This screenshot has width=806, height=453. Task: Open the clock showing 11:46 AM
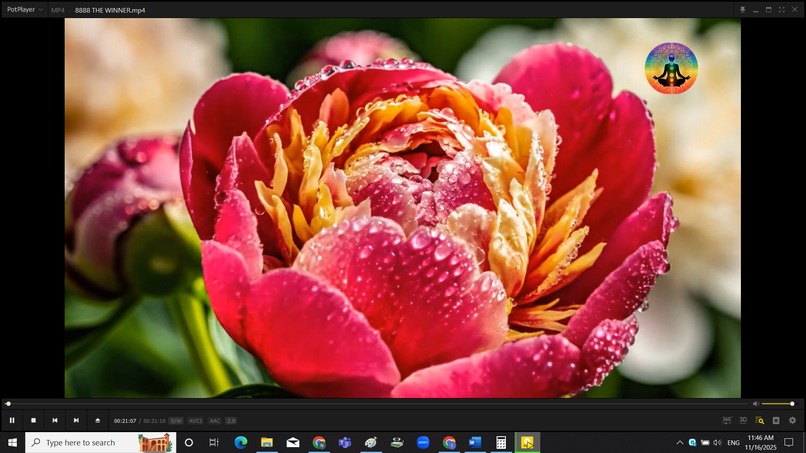tap(761, 443)
